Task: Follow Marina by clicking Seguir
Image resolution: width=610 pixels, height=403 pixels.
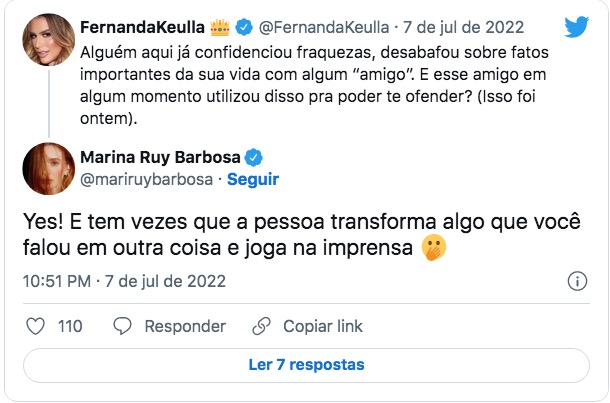Action: [x=252, y=180]
